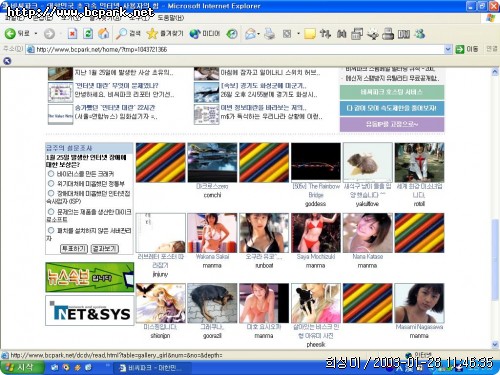Select poll option about 마이크로소프트

click(x=51, y=212)
